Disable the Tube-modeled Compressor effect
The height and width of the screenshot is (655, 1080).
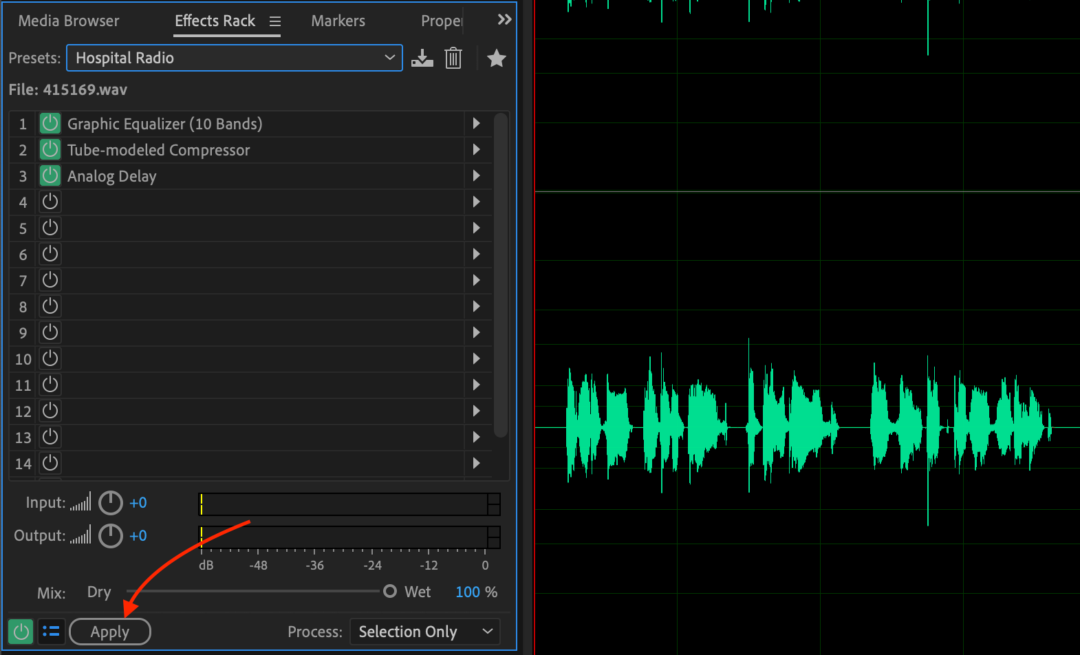(x=49, y=149)
